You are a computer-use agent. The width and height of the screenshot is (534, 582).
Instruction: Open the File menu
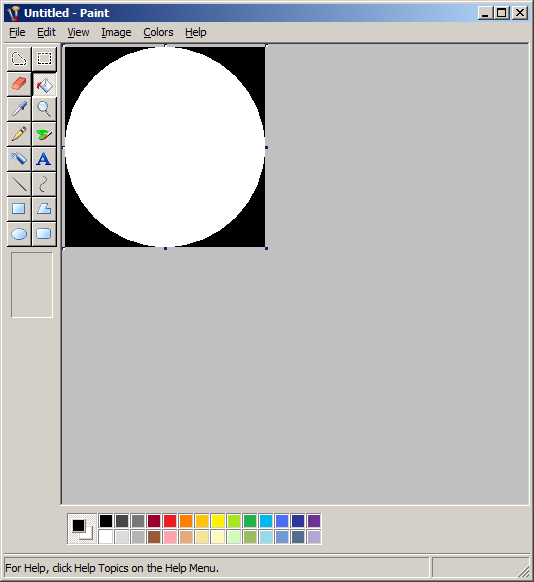(17, 32)
